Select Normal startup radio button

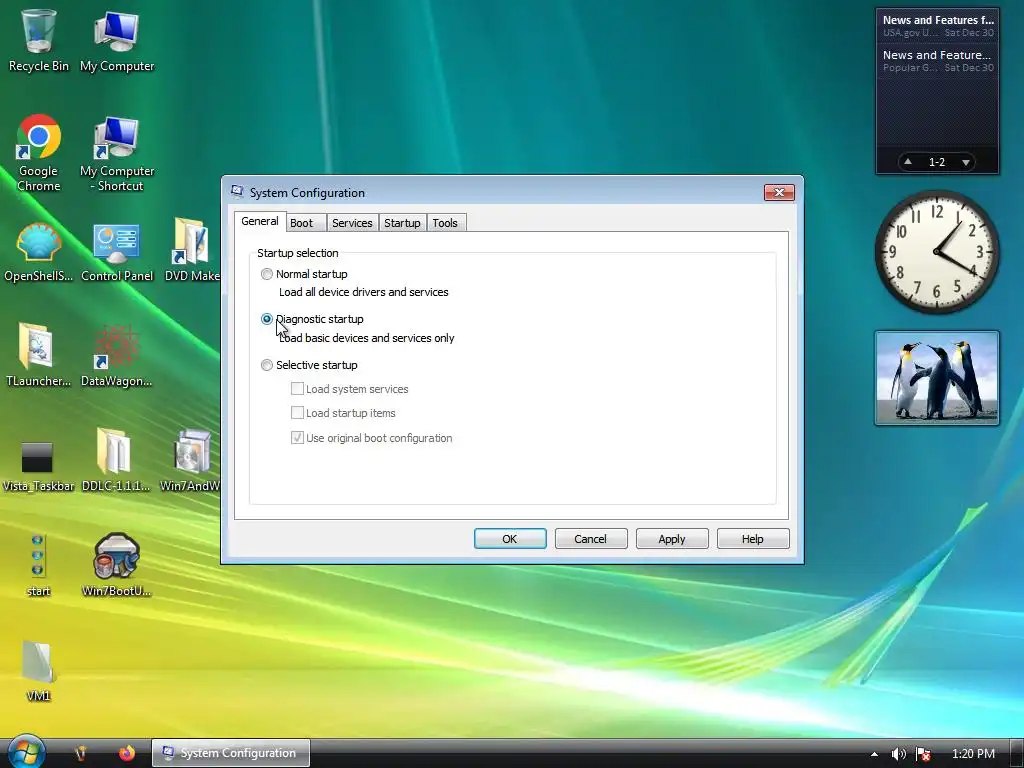pyautogui.click(x=266, y=274)
